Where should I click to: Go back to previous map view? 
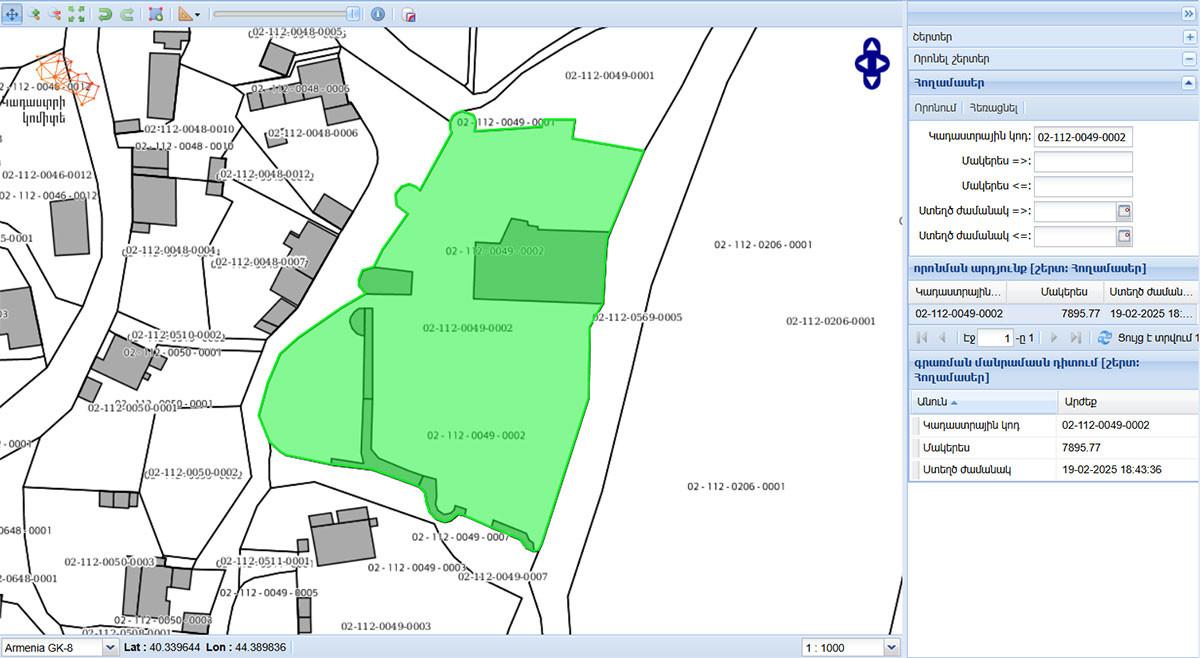pyautogui.click(x=105, y=14)
